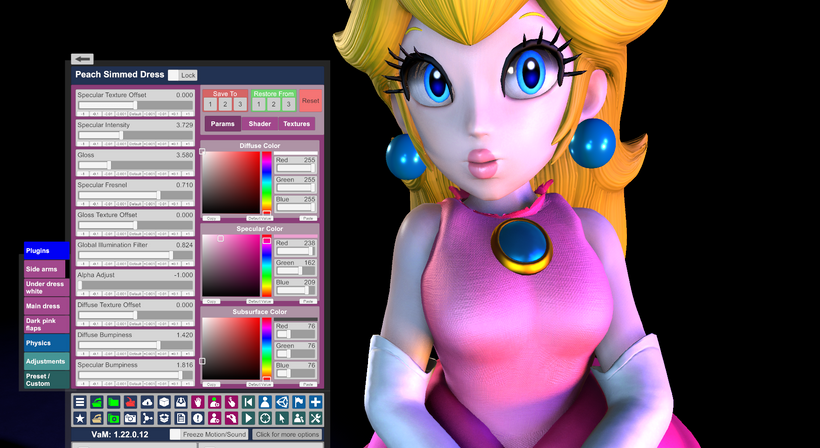820x448 pixels.
Task: Click the mouse cursor arrow icon
Action: click(281, 418)
